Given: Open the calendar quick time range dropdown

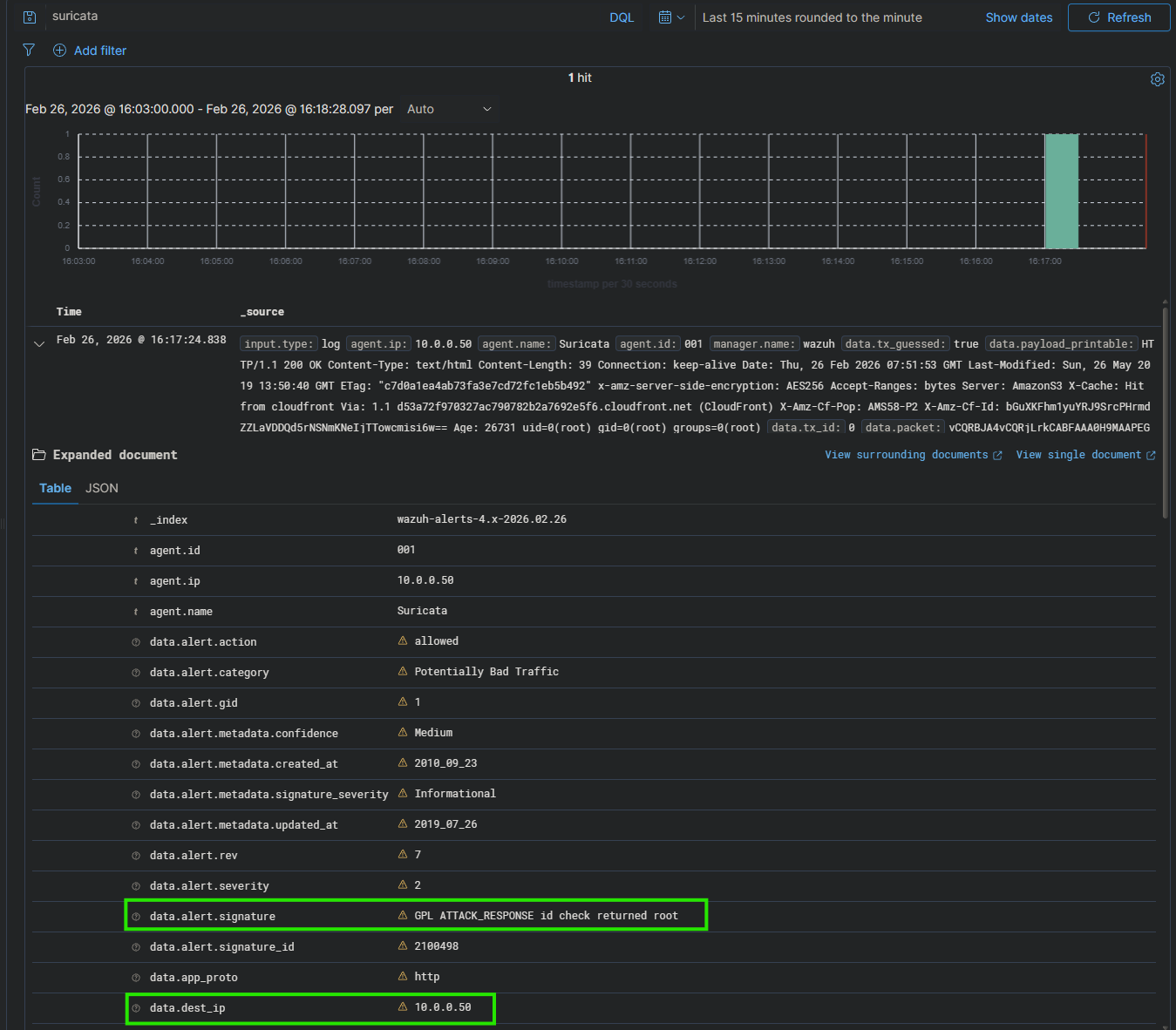Looking at the screenshot, I should (x=670, y=17).
